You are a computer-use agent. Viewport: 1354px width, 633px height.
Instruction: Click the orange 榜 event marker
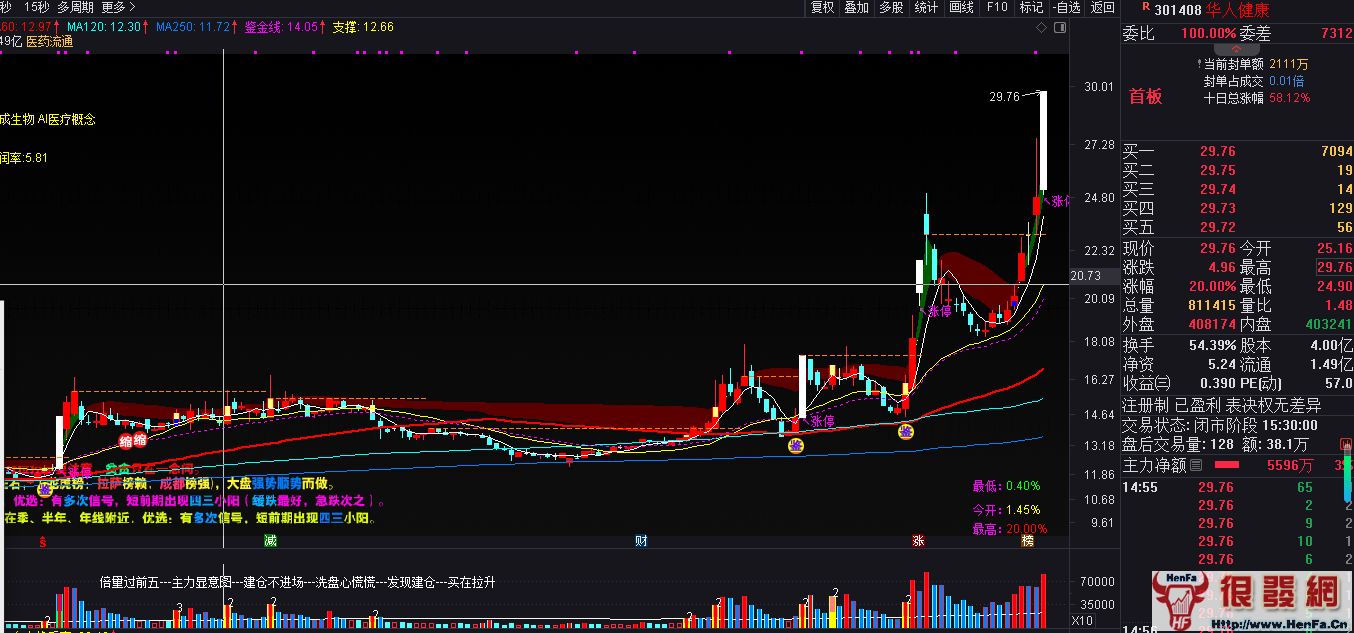tap(1027, 541)
